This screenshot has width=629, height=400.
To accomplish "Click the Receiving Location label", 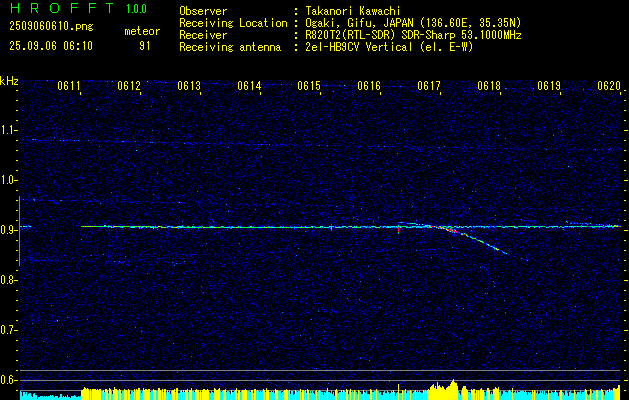I will (x=233, y=23).
